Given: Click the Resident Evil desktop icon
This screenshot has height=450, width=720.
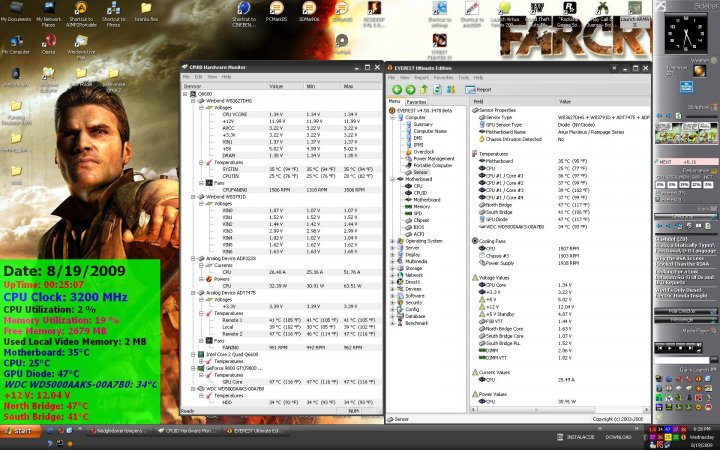Looking at the screenshot, I should 374,14.
